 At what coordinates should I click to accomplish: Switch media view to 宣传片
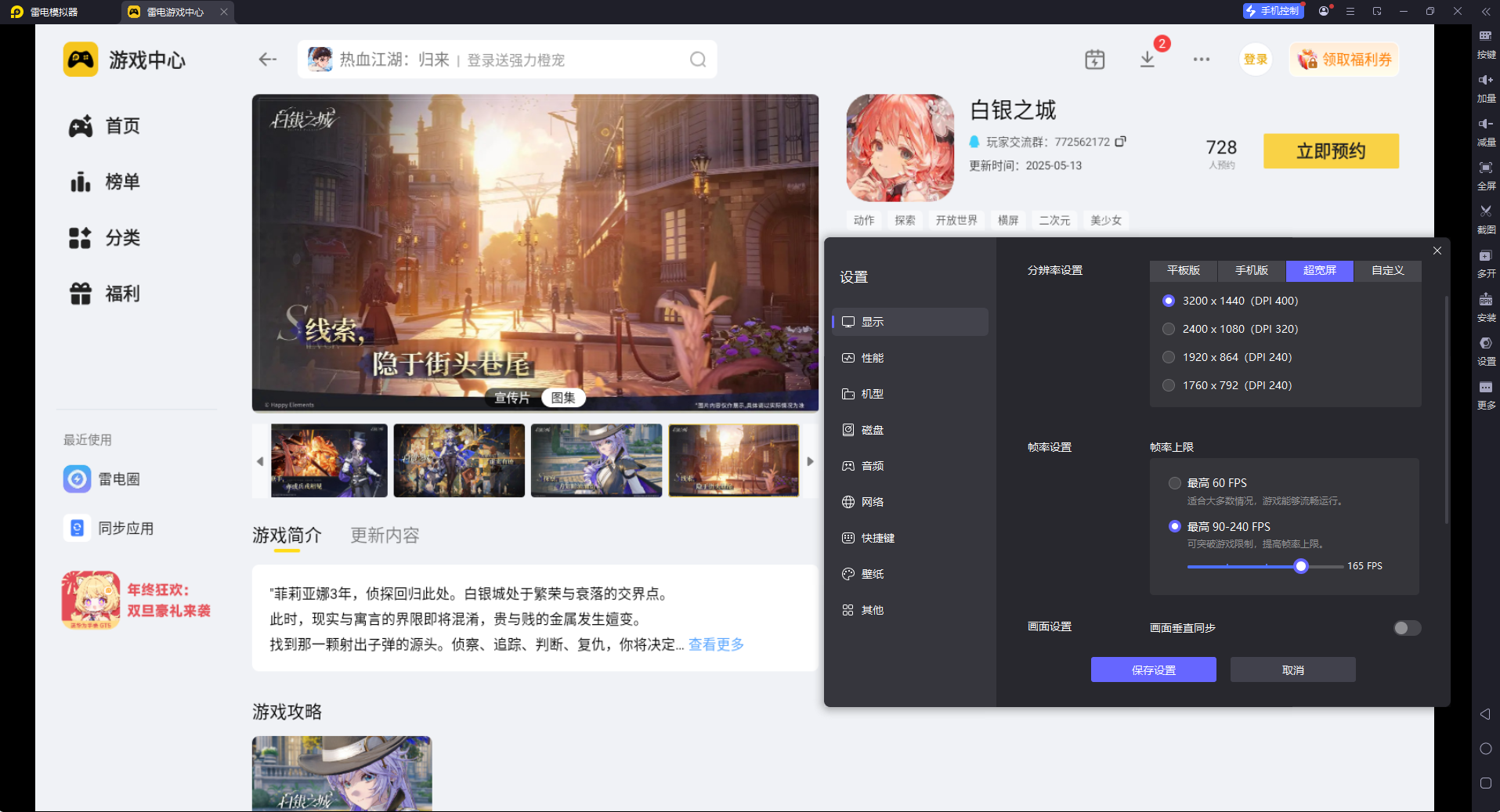512,398
